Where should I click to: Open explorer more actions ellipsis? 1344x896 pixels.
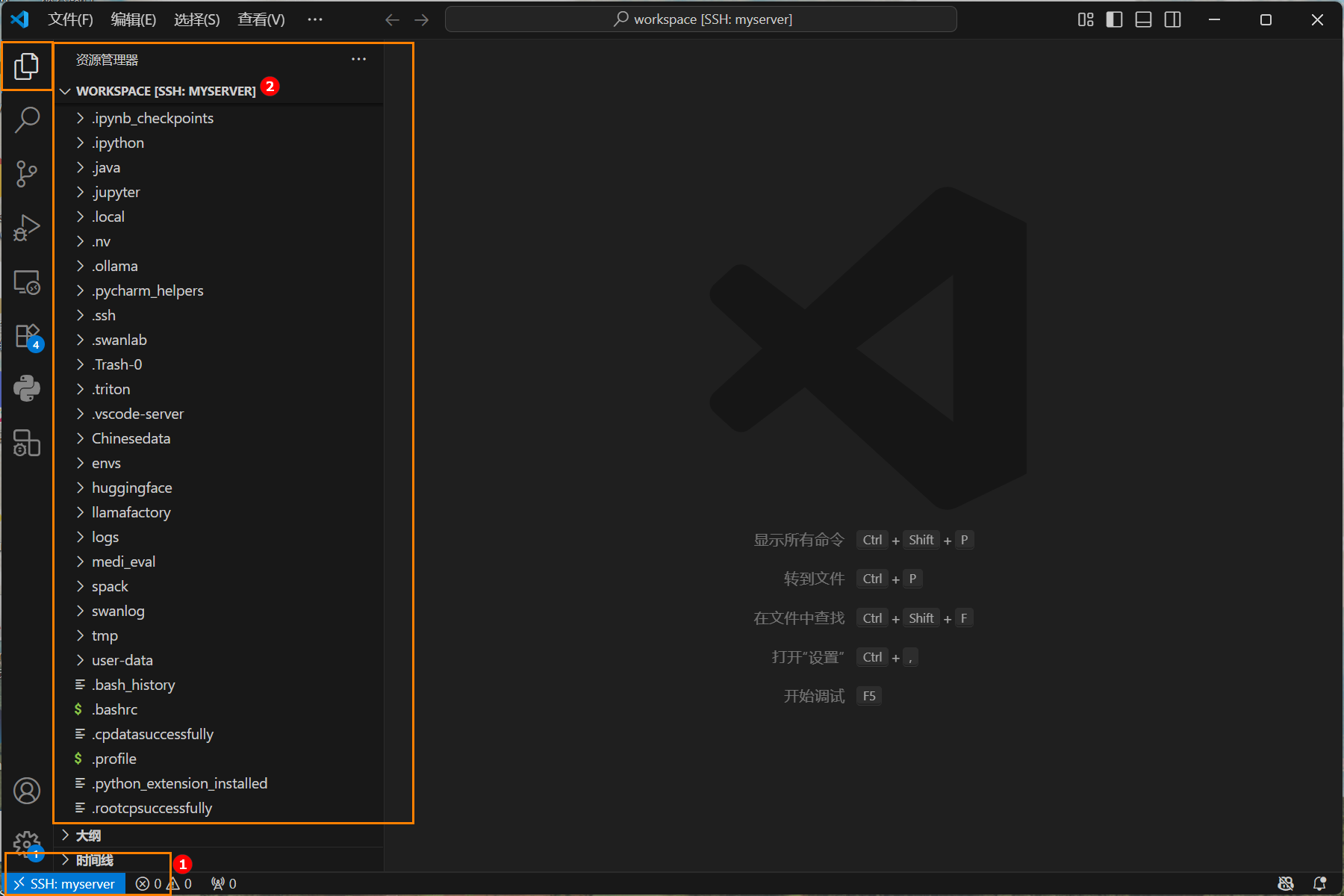[x=358, y=60]
